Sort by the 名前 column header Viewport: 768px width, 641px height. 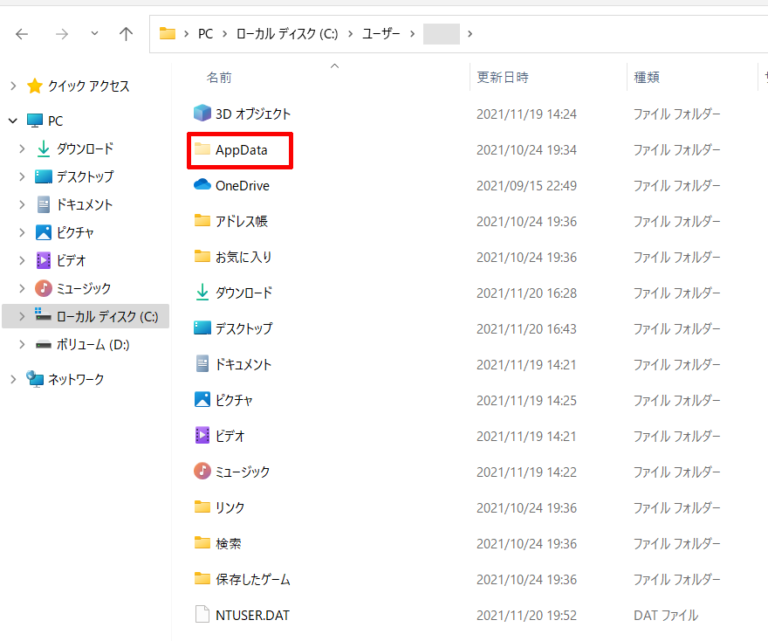pos(220,77)
